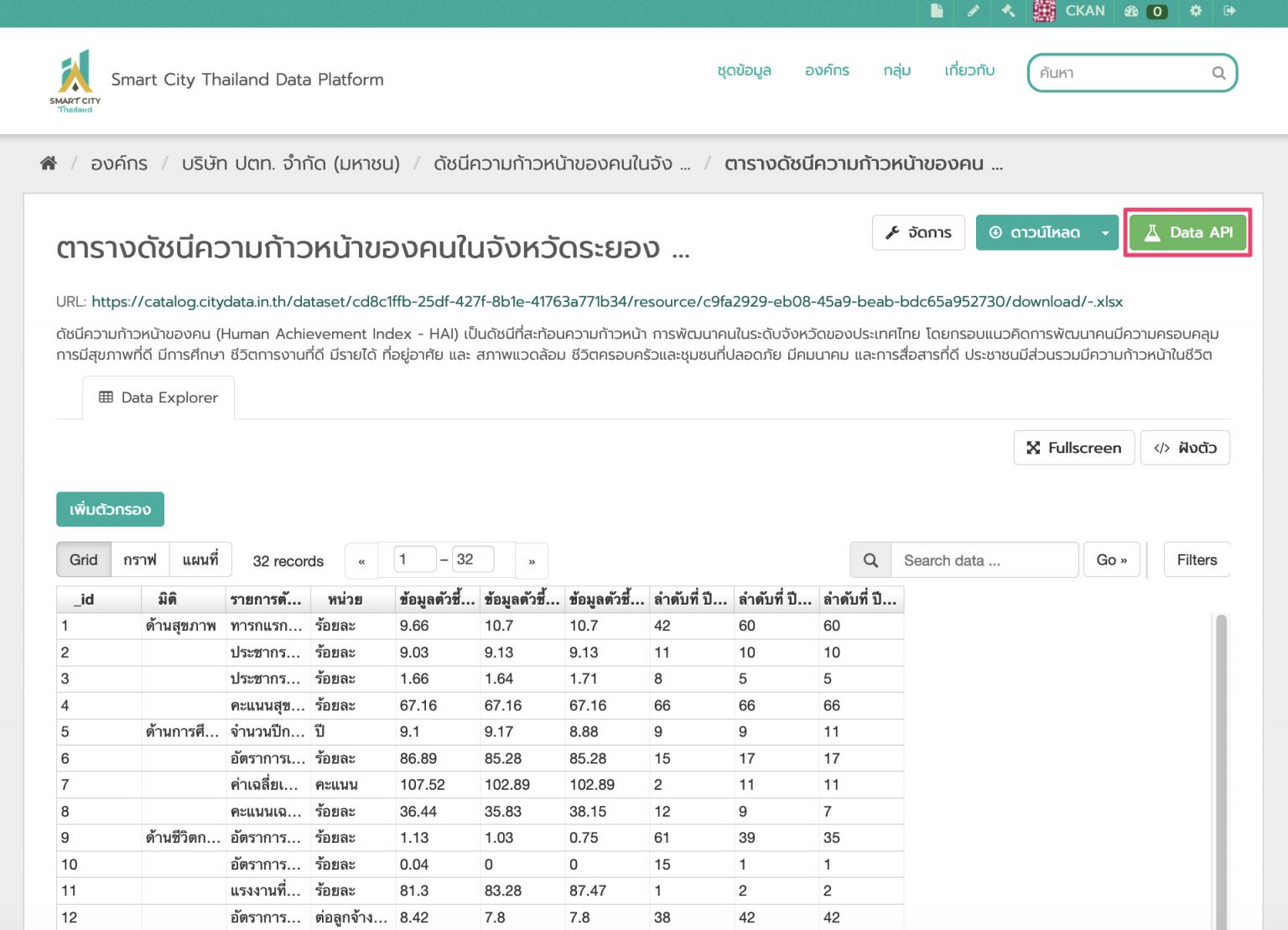Screen dimensions: 1288x930
Task: Switch to the Grid view
Action: [83, 560]
